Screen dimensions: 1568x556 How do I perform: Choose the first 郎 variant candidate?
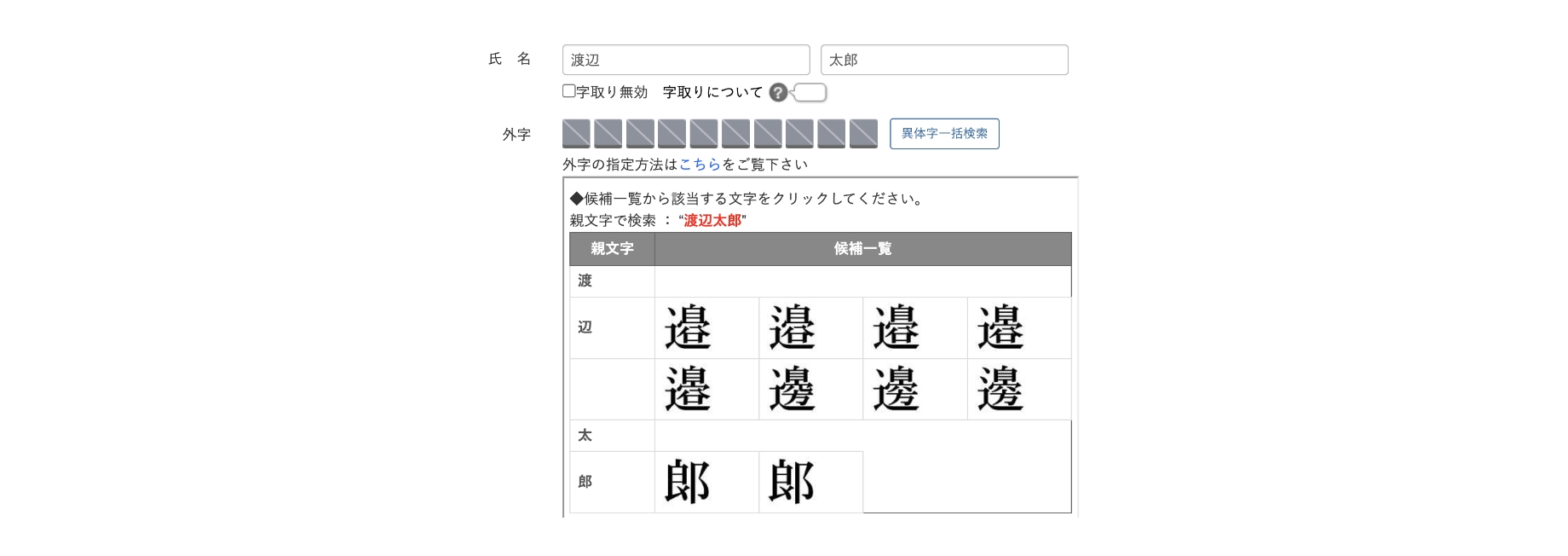[688, 482]
